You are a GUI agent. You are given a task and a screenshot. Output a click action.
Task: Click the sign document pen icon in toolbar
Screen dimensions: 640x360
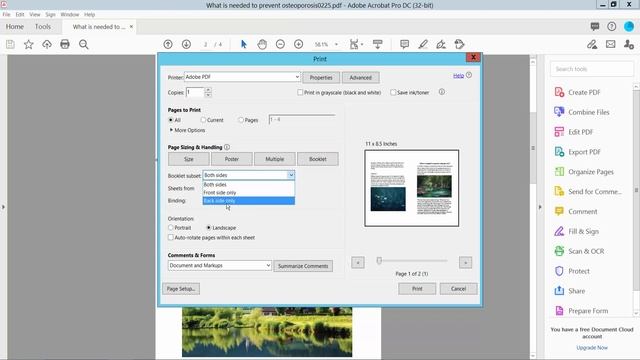coord(441,44)
